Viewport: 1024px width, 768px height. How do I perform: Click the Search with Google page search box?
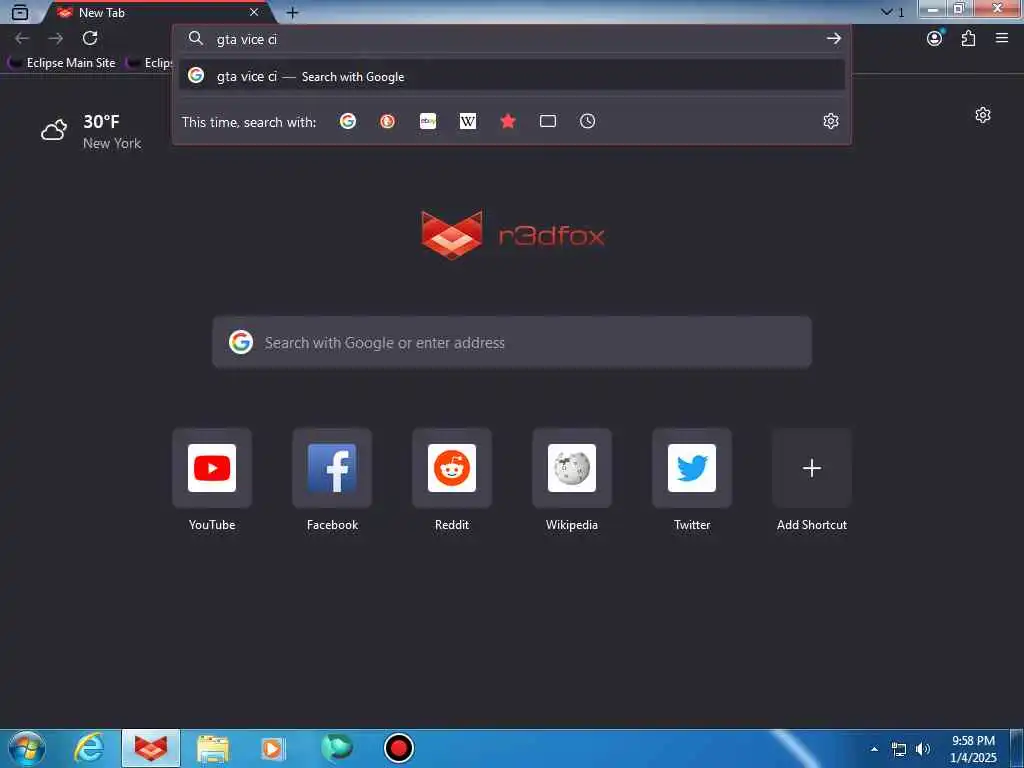coord(512,342)
